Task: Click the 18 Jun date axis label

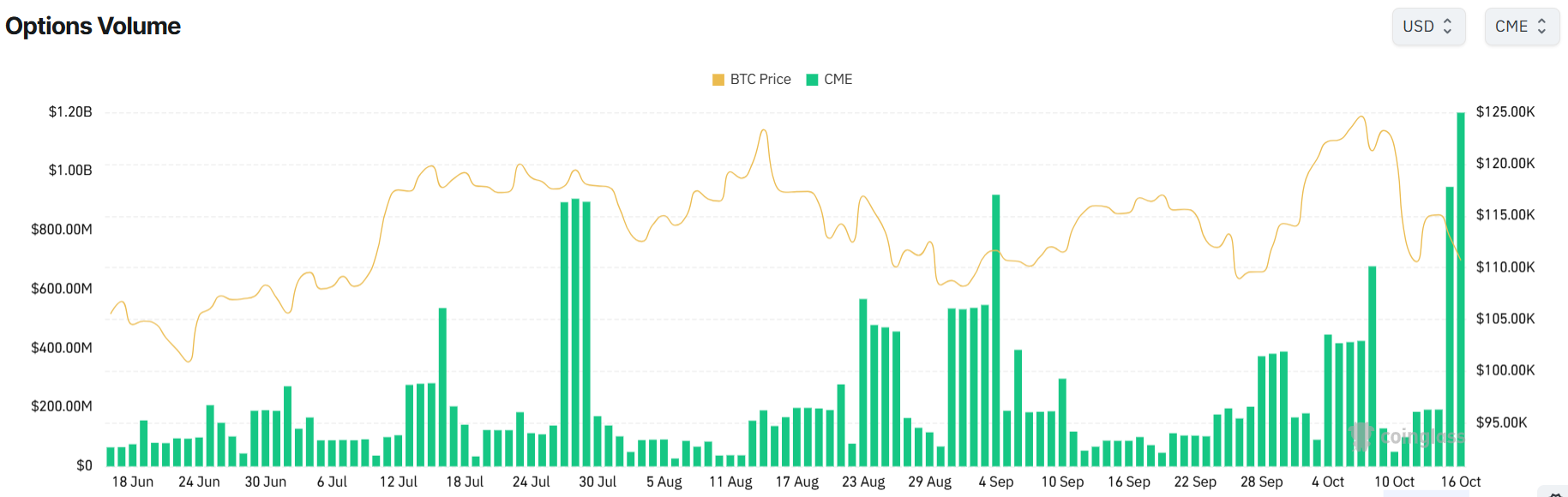Action: 133,482
